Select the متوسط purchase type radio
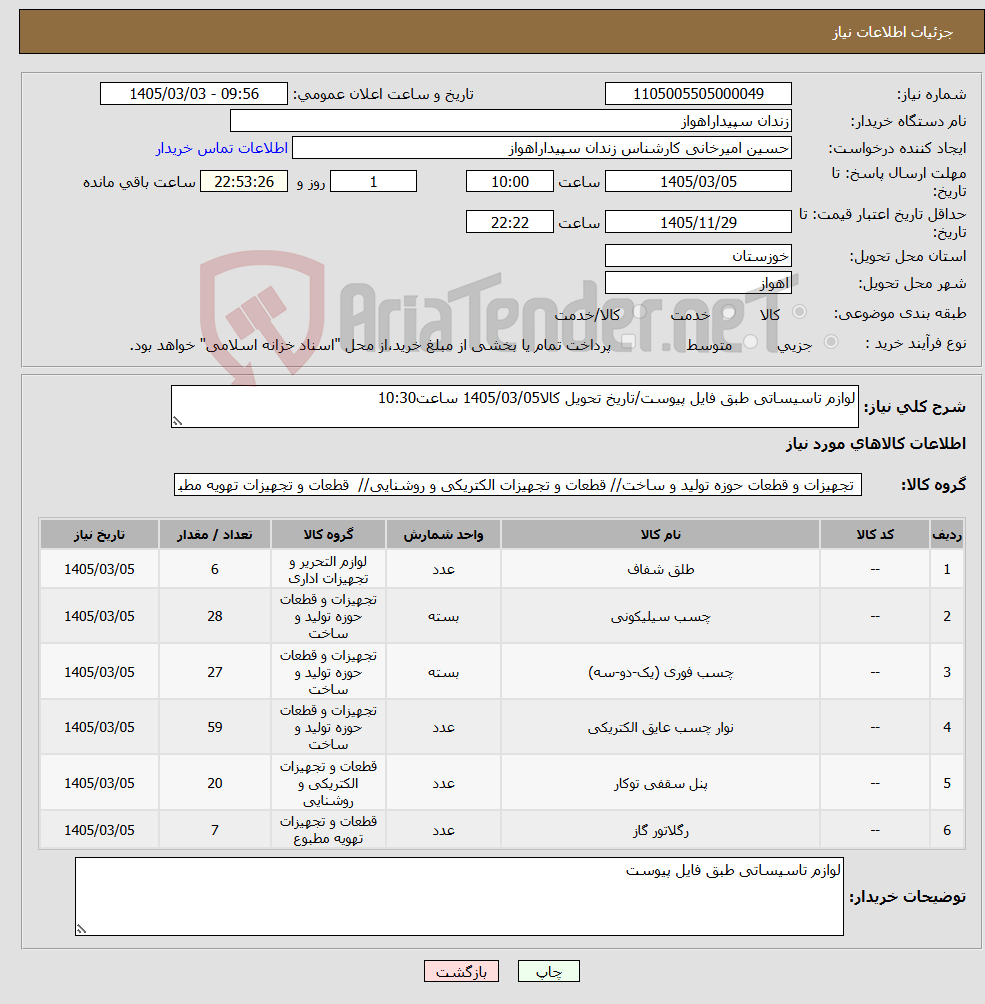 tap(750, 342)
